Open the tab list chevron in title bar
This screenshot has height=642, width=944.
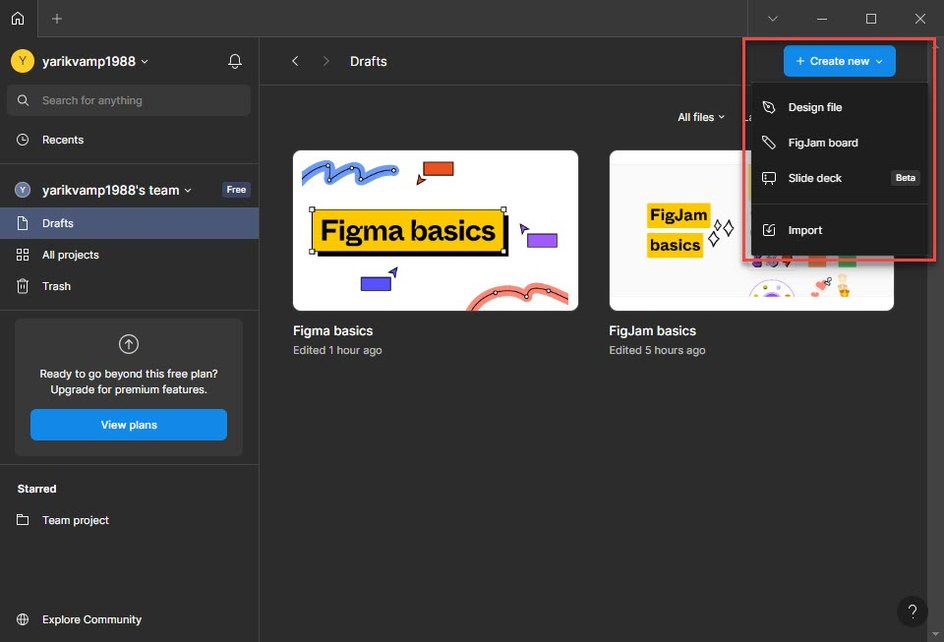[772, 19]
